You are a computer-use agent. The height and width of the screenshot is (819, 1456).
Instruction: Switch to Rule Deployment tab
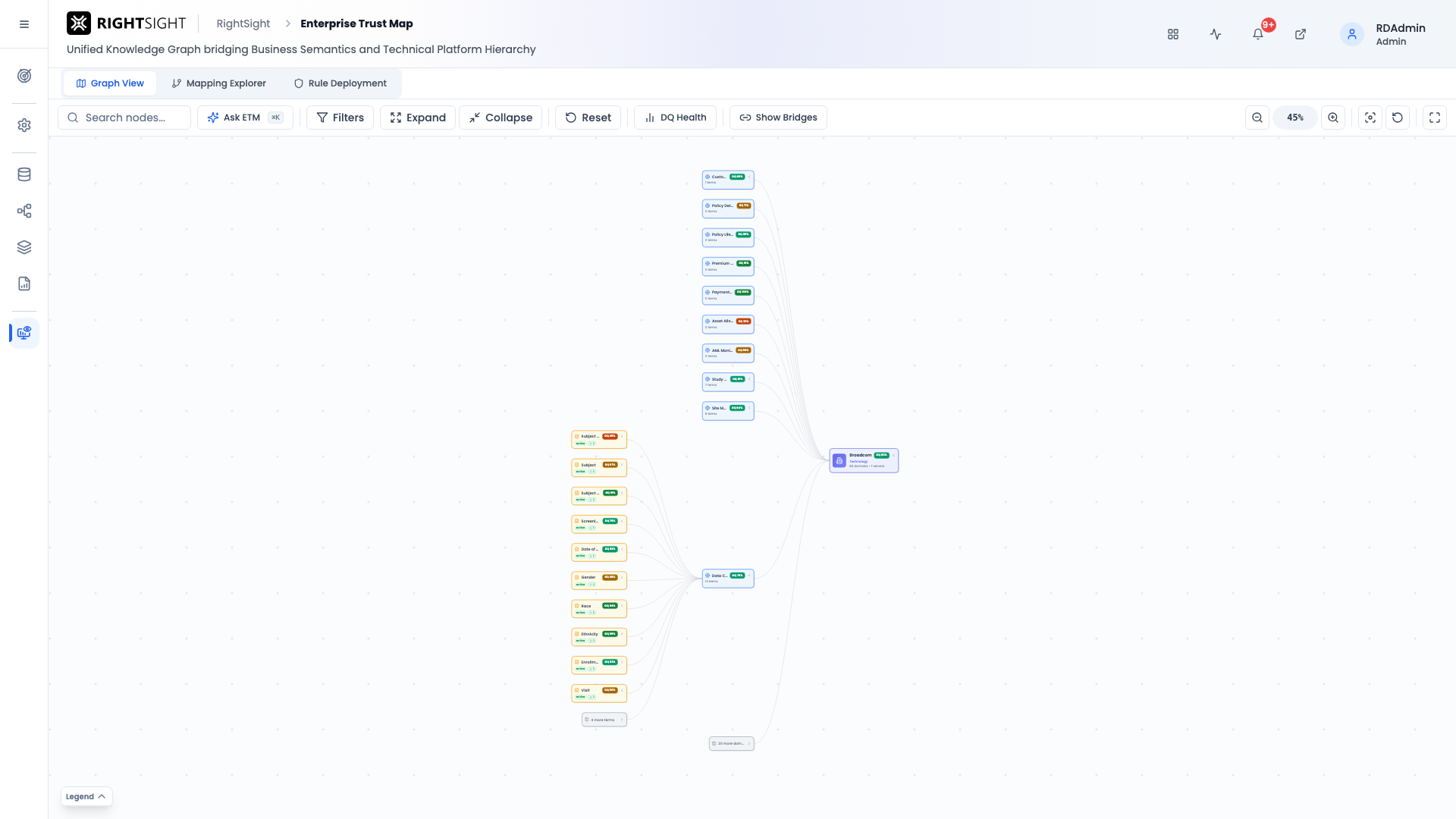tap(340, 83)
